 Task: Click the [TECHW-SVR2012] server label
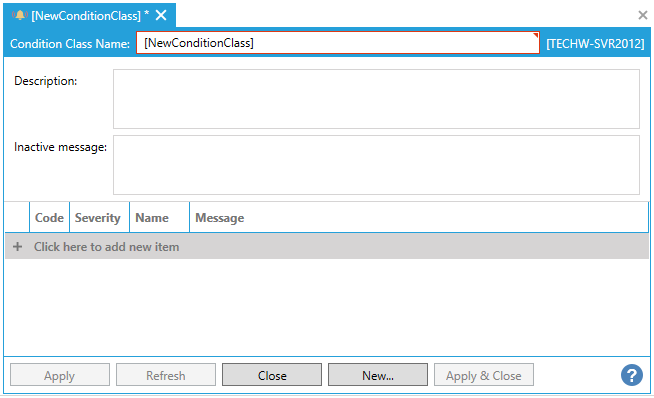click(595, 43)
